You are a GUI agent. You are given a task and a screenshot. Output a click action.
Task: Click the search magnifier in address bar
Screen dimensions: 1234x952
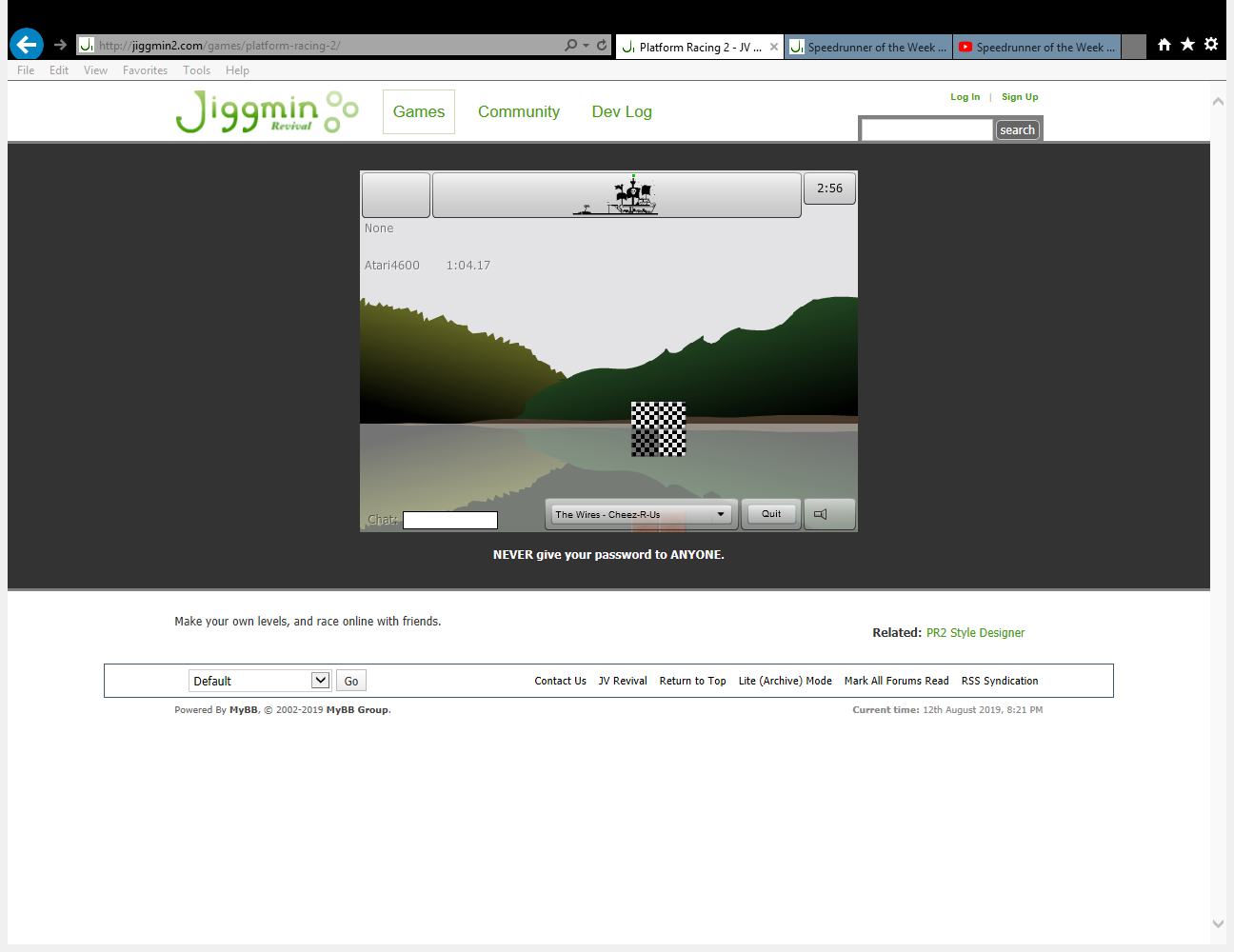click(570, 45)
